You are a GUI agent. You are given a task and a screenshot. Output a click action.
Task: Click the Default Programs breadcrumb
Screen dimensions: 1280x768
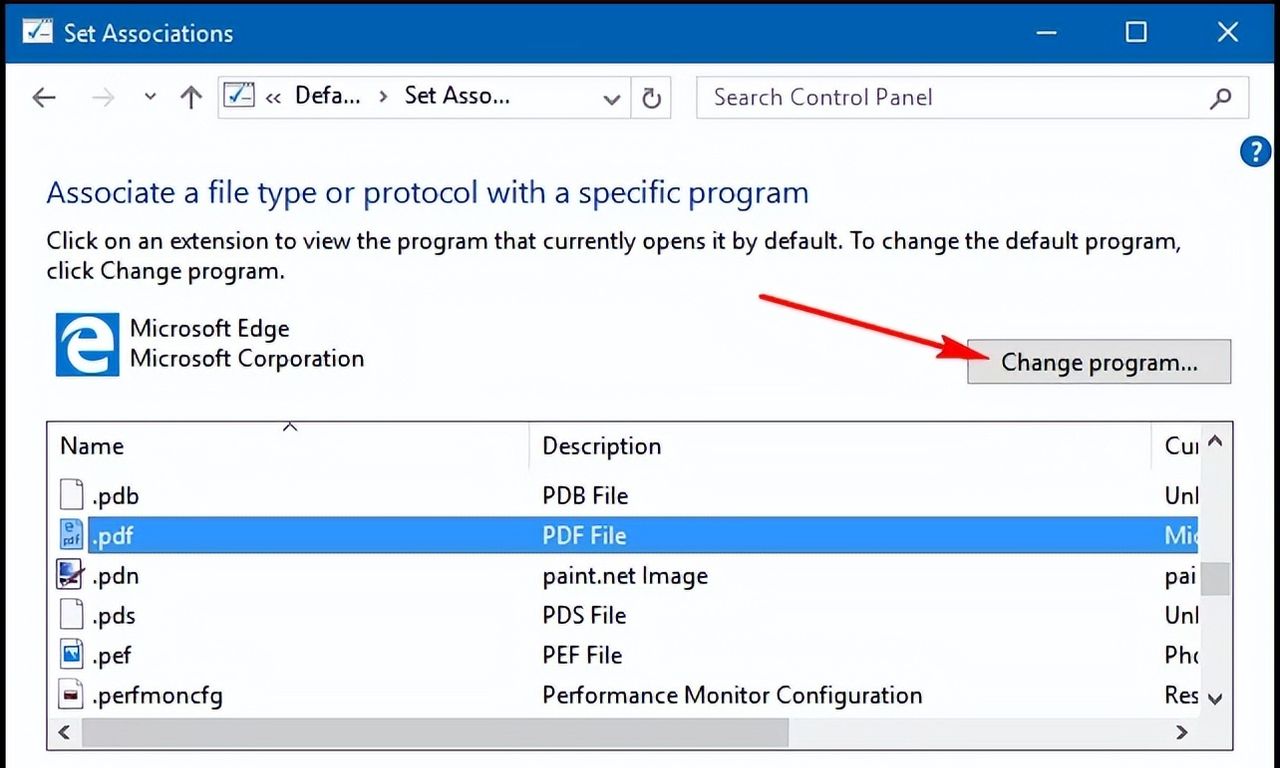coord(327,96)
